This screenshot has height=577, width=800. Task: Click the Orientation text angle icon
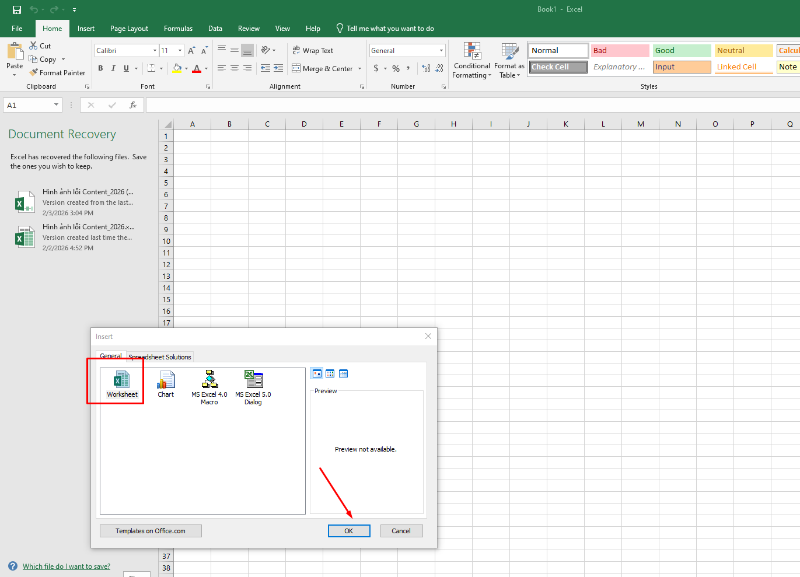point(265,50)
